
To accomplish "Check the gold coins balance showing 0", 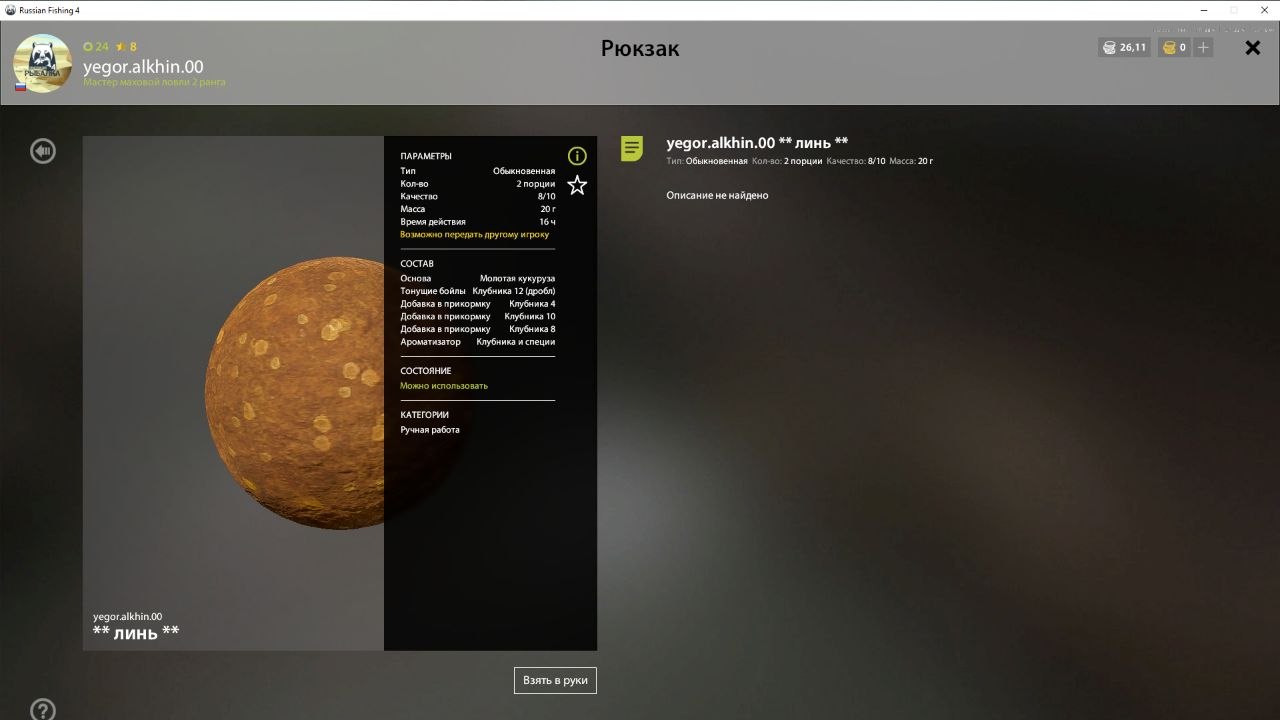I will point(1174,47).
